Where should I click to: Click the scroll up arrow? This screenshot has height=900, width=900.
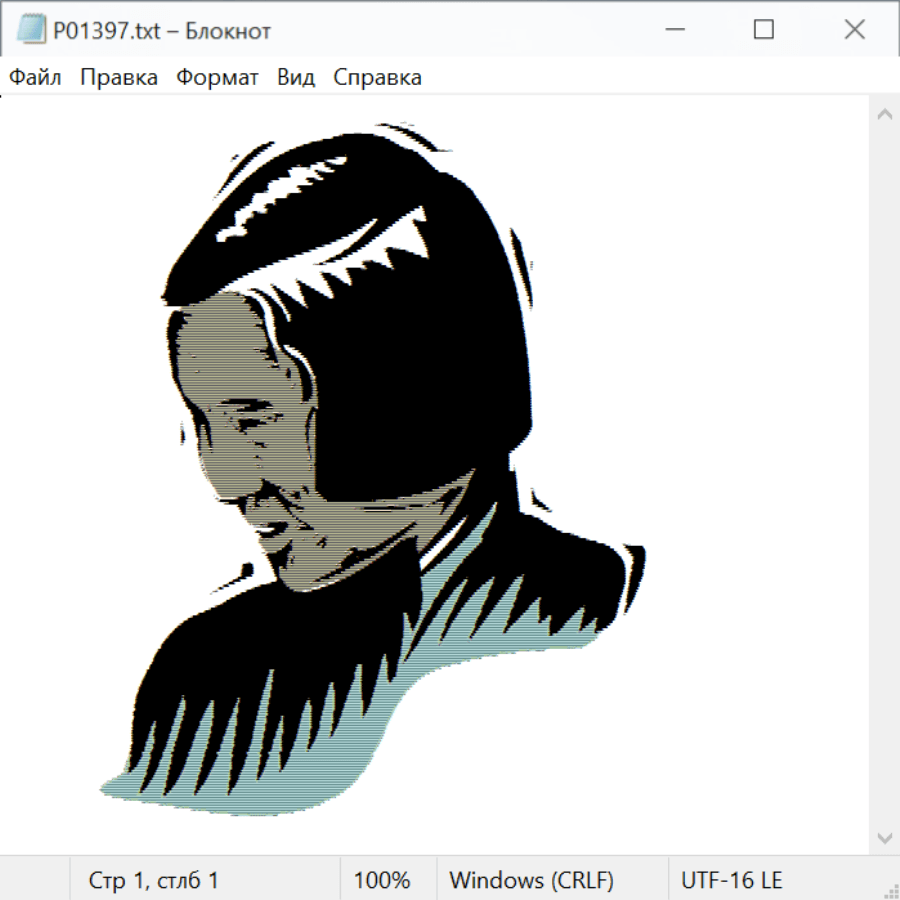(x=884, y=115)
